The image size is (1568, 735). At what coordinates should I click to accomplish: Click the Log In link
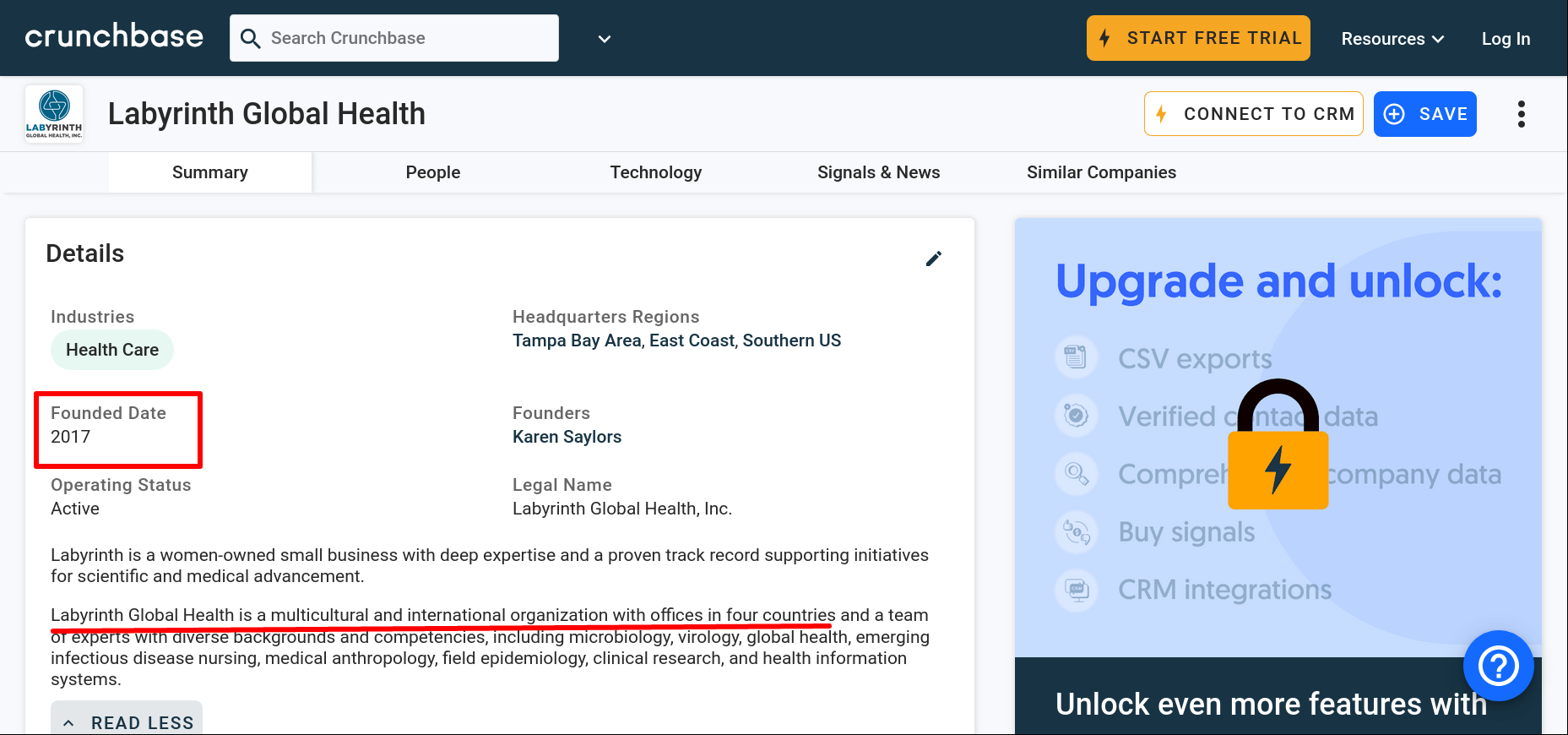point(1506,39)
